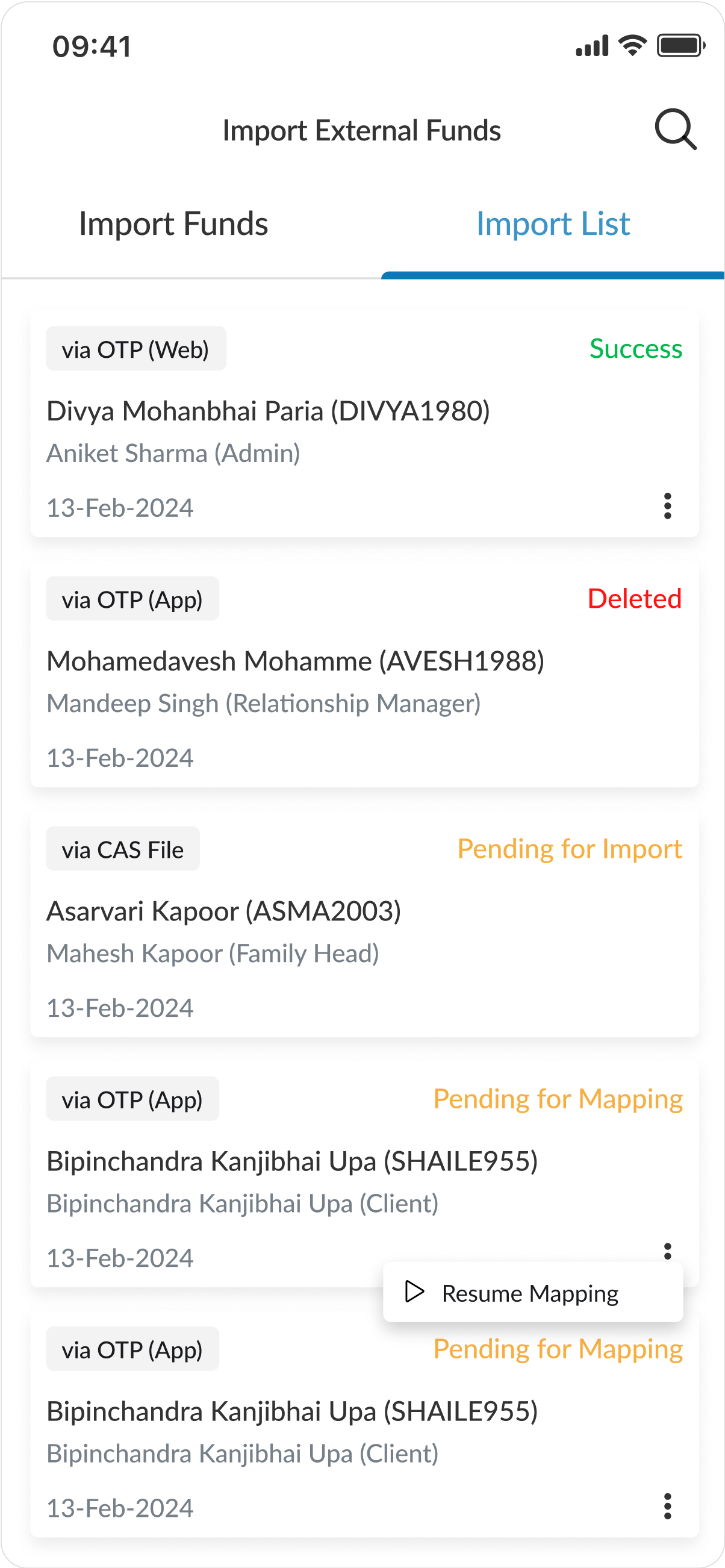
Task: Select the Import List tab
Action: 552,224
